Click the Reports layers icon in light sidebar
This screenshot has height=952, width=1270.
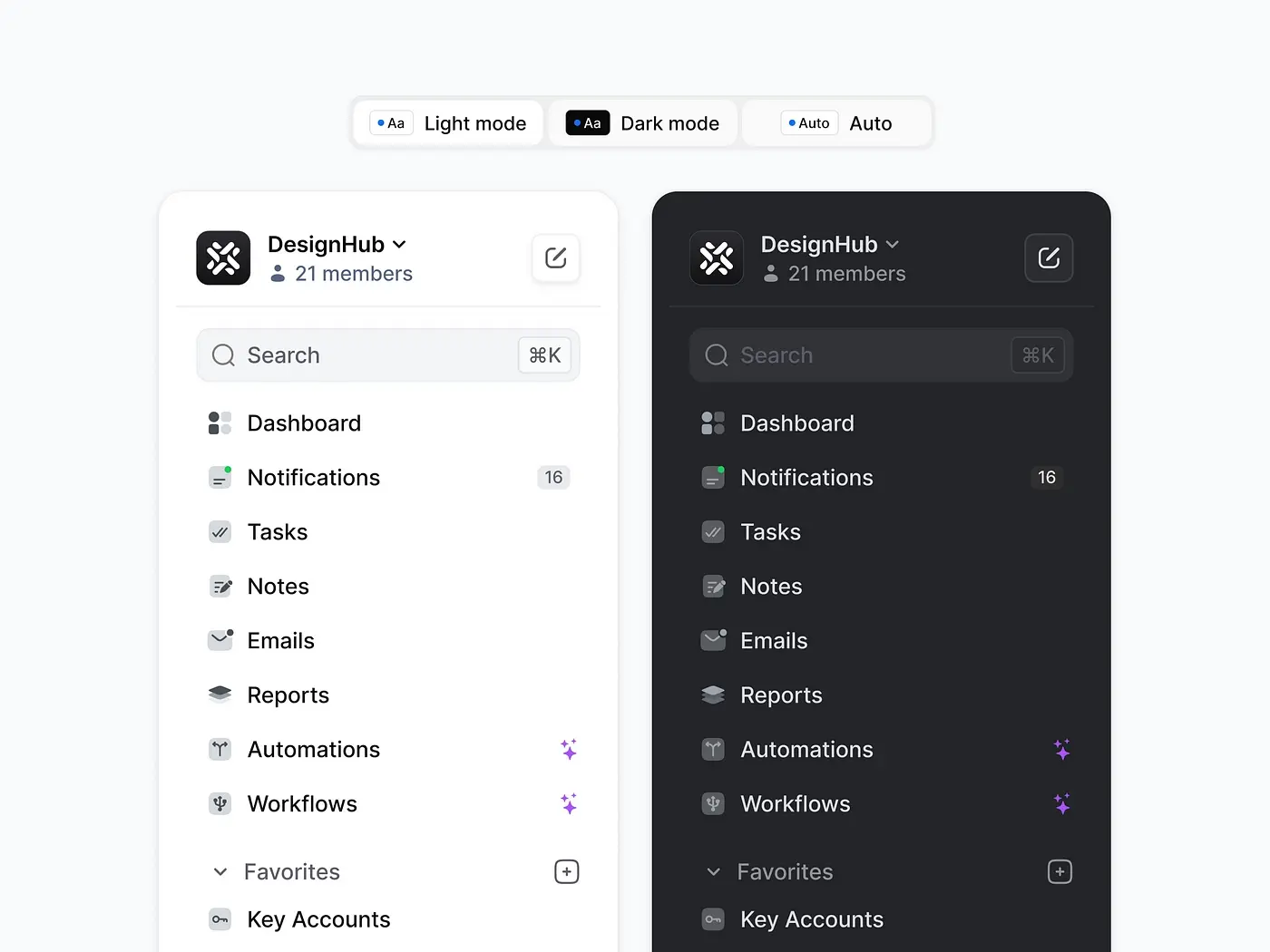(x=220, y=695)
